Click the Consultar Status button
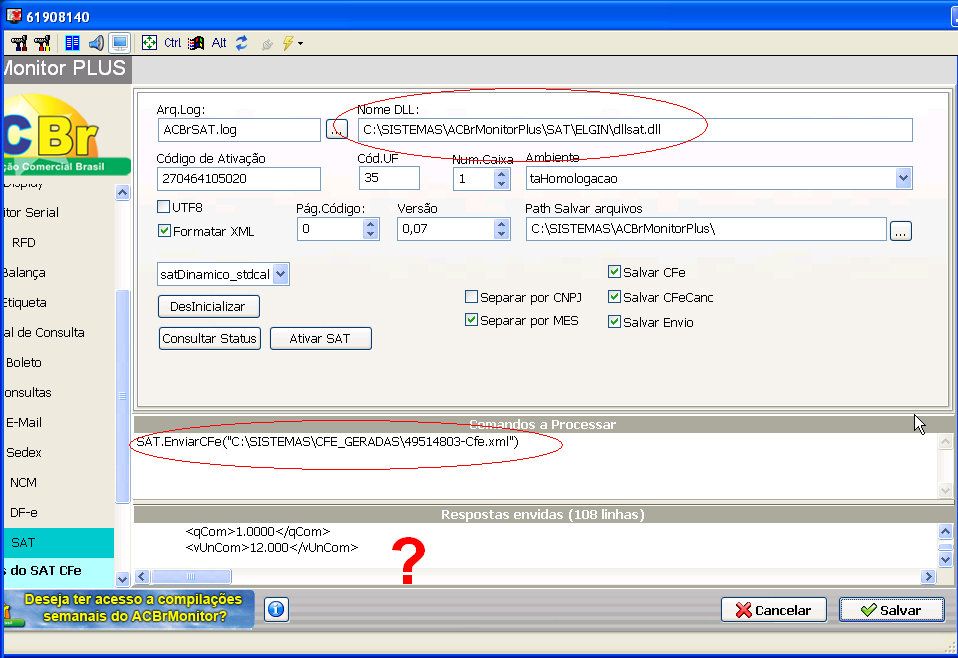The image size is (958, 658). pos(210,338)
